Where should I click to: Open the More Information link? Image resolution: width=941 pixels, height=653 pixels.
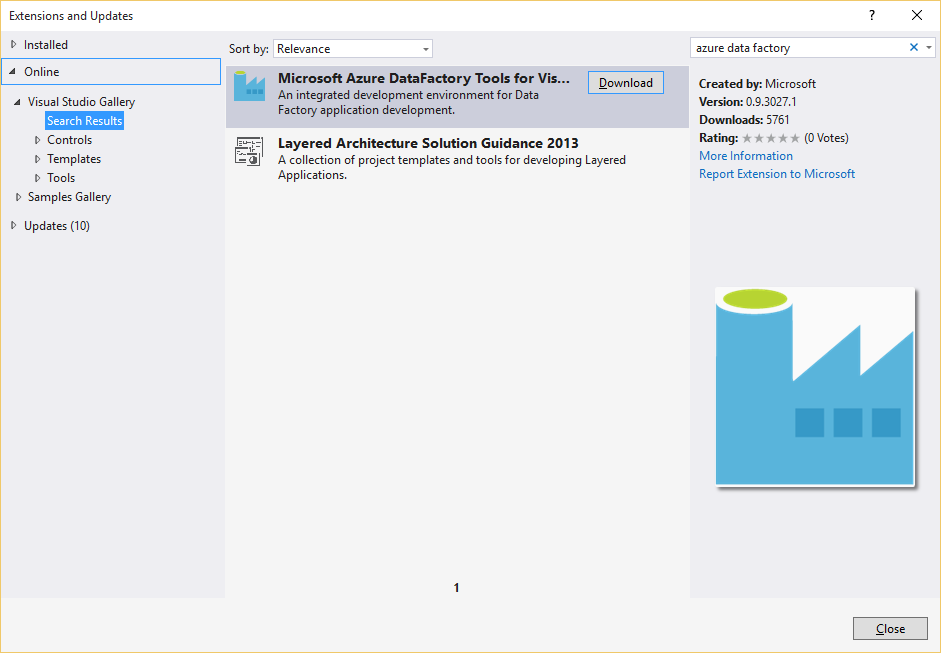pos(746,156)
